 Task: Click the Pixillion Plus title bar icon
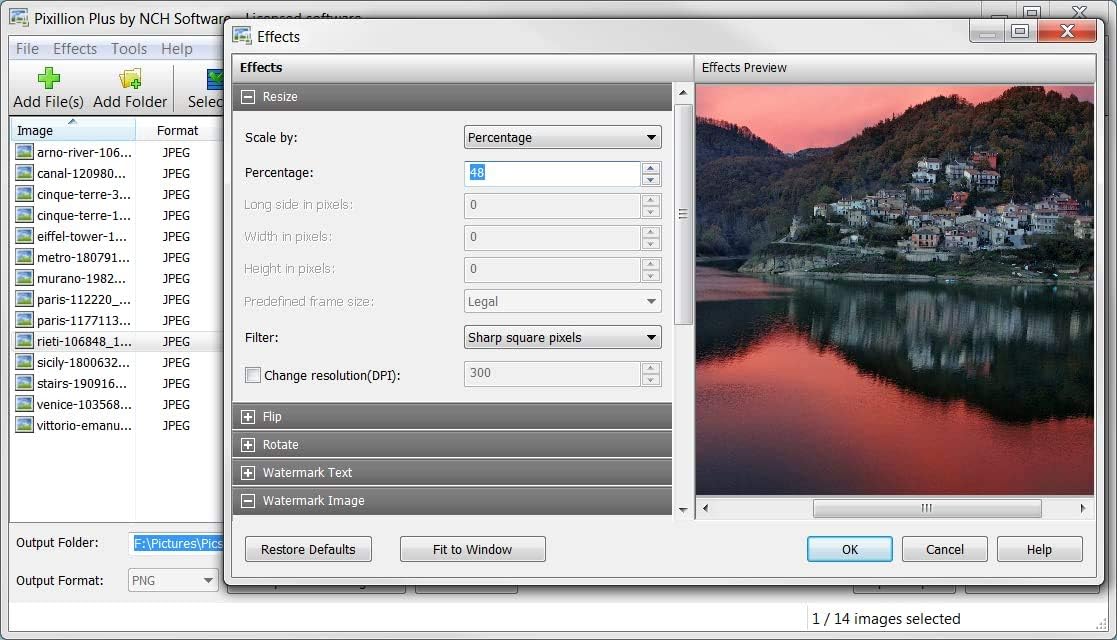[19, 18]
